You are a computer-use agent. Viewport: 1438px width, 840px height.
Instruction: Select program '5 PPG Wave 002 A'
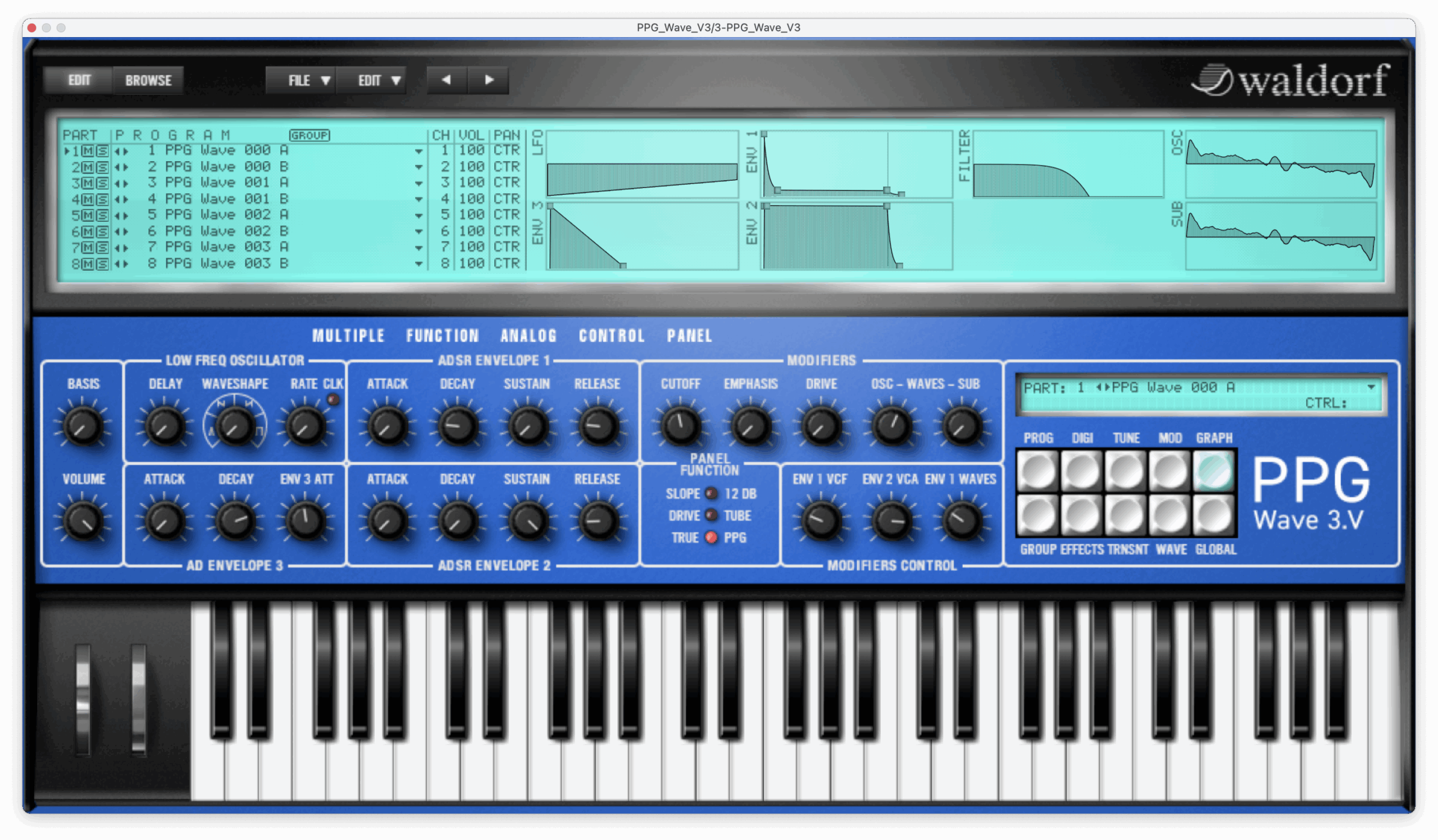click(218, 215)
